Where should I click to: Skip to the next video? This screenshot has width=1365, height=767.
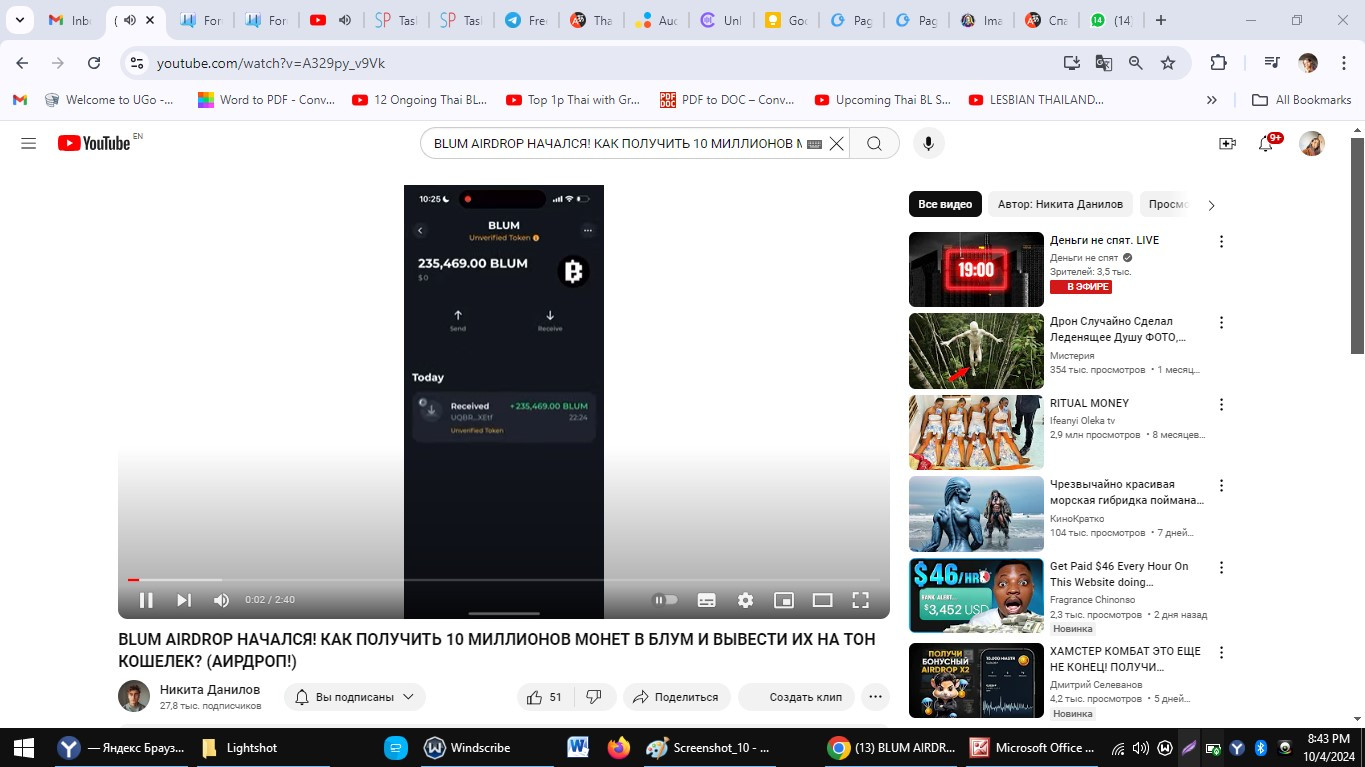click(184, 600)
